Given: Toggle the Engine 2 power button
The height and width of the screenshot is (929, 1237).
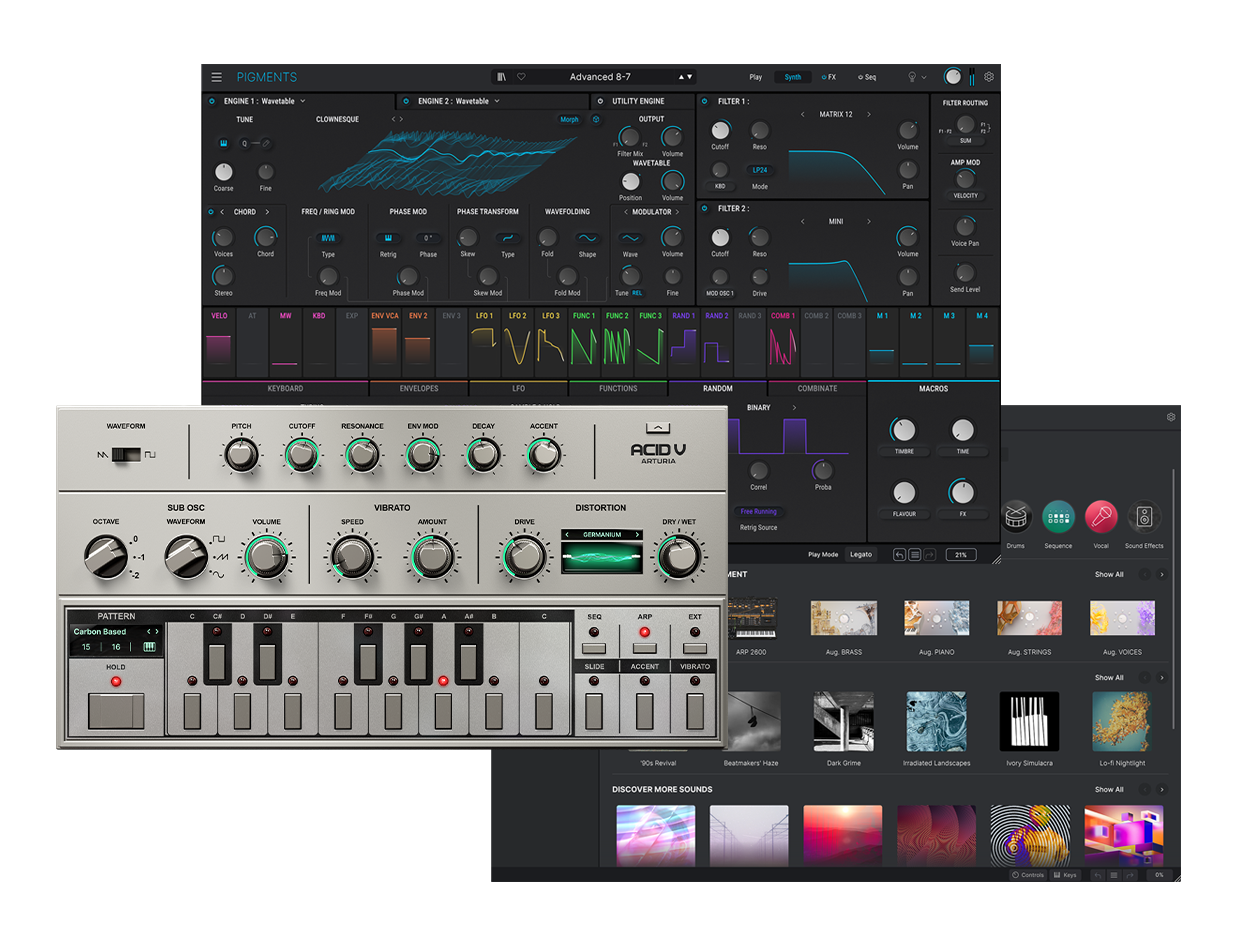Looking at the screenshot, I should [x=407, y=101].
